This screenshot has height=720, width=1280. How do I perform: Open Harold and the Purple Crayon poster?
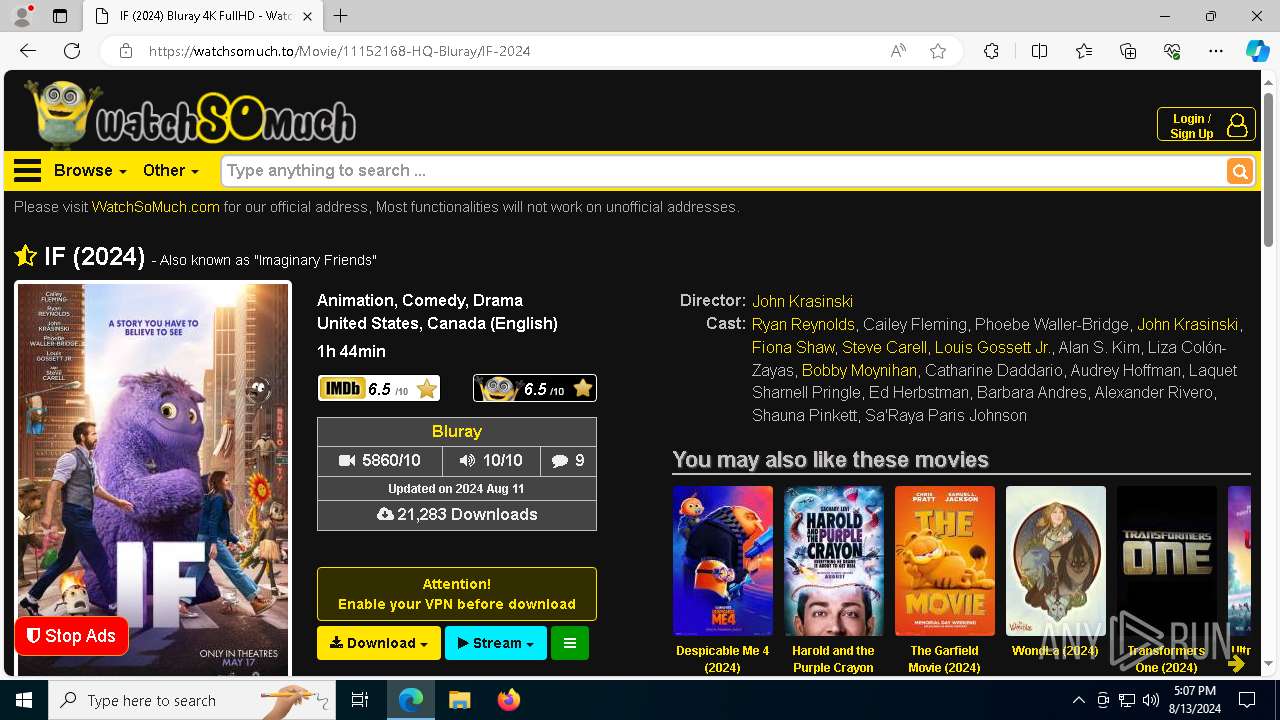coord(834,561)
